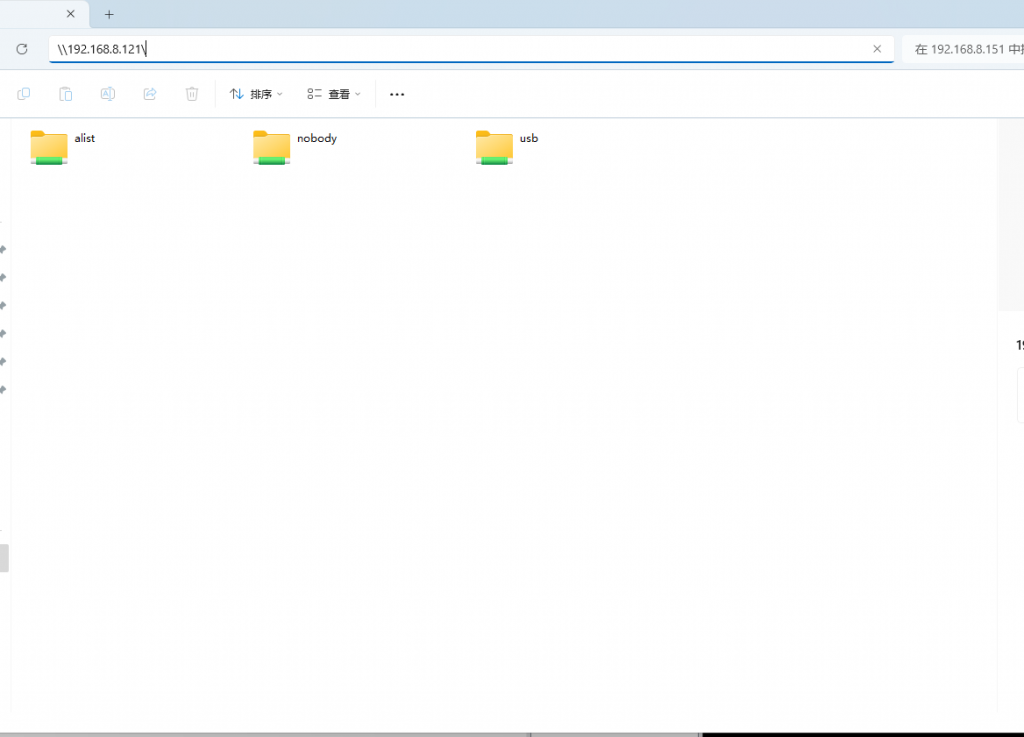Open the 排序 (Sort) dropdown

click(x=256, y=93)
